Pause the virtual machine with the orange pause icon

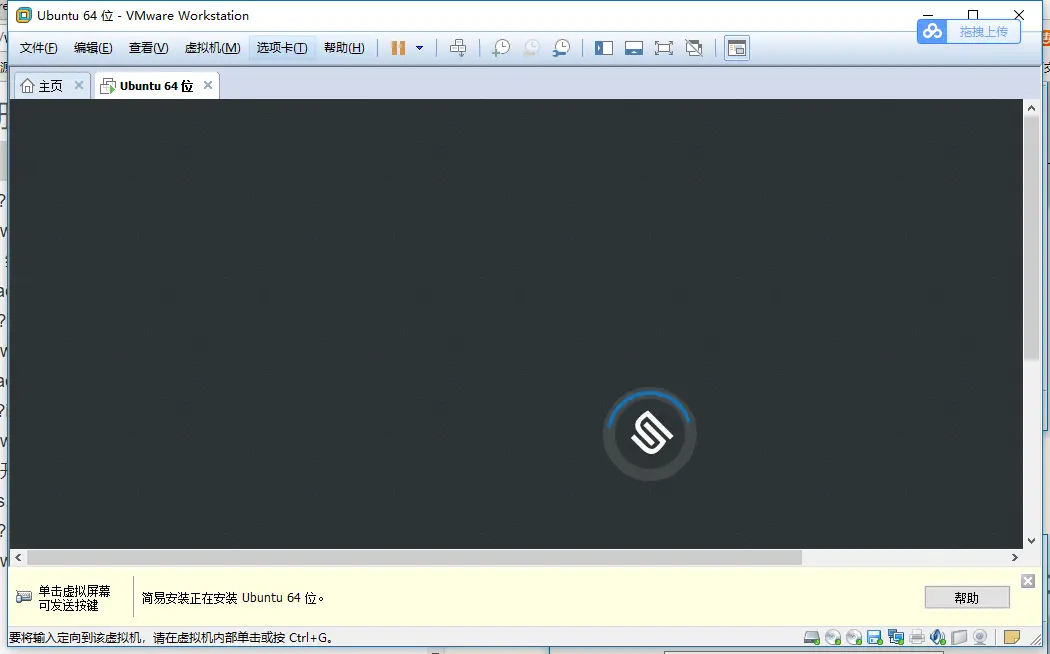click(x=398, y=48)
